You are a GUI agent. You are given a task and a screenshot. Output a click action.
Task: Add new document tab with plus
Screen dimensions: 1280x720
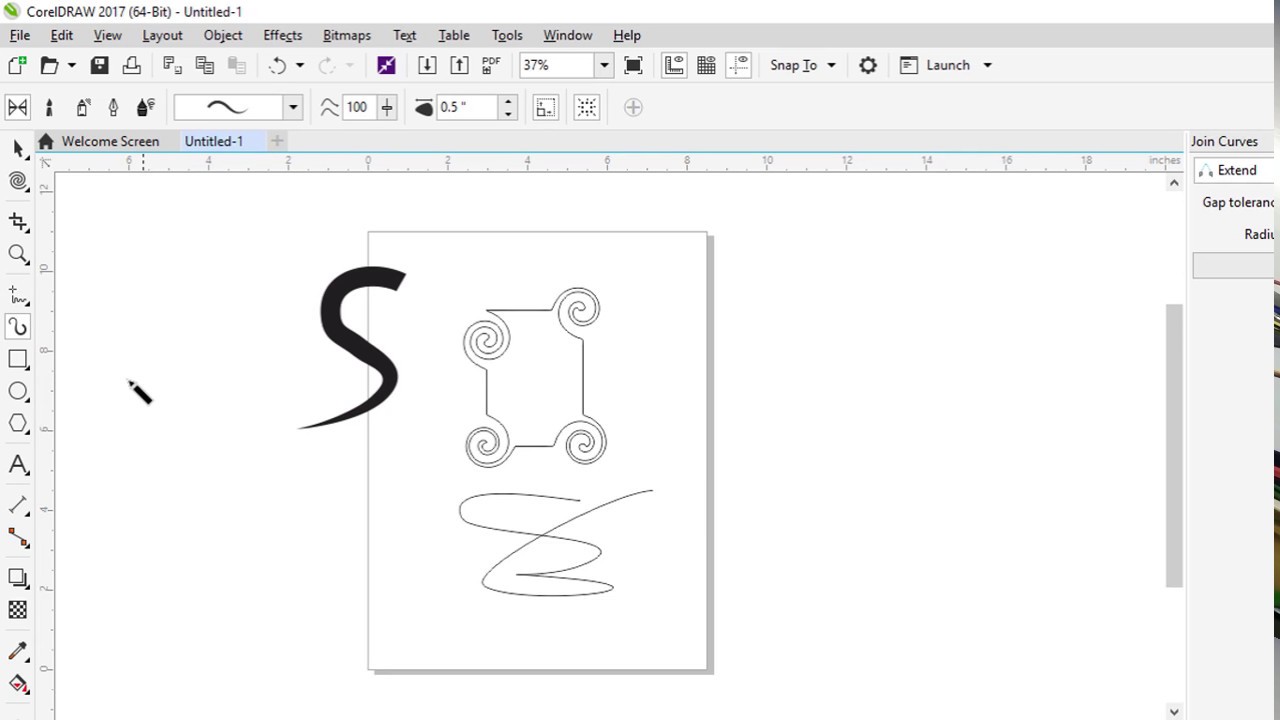point(277,141)
